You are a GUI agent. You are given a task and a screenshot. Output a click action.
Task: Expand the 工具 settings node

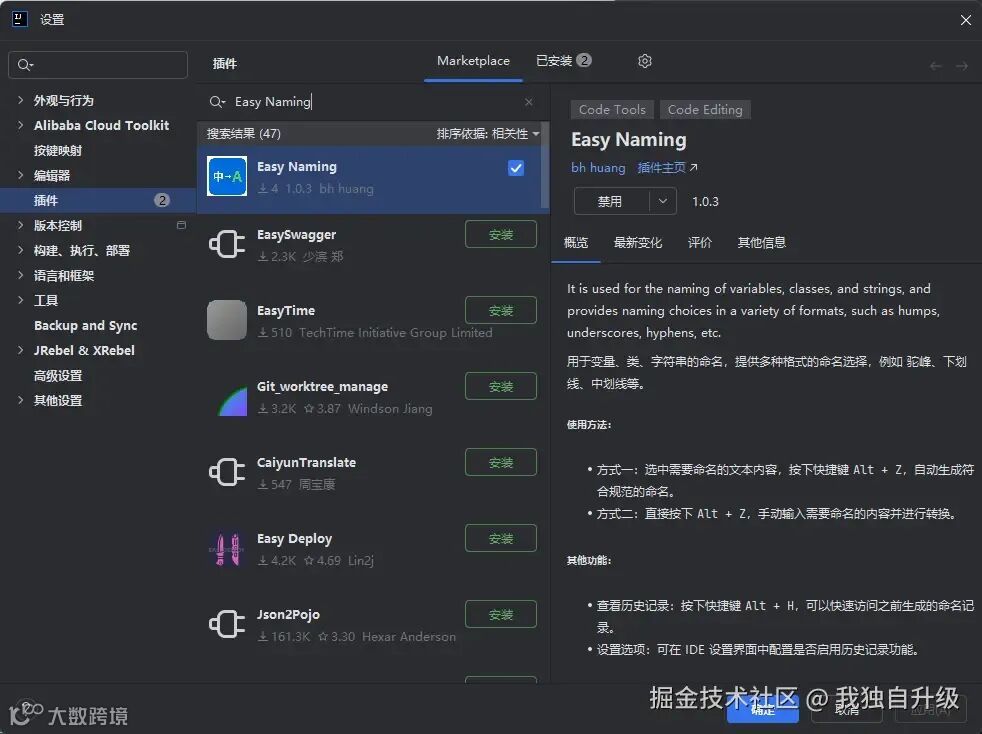[x=21, y=300]
